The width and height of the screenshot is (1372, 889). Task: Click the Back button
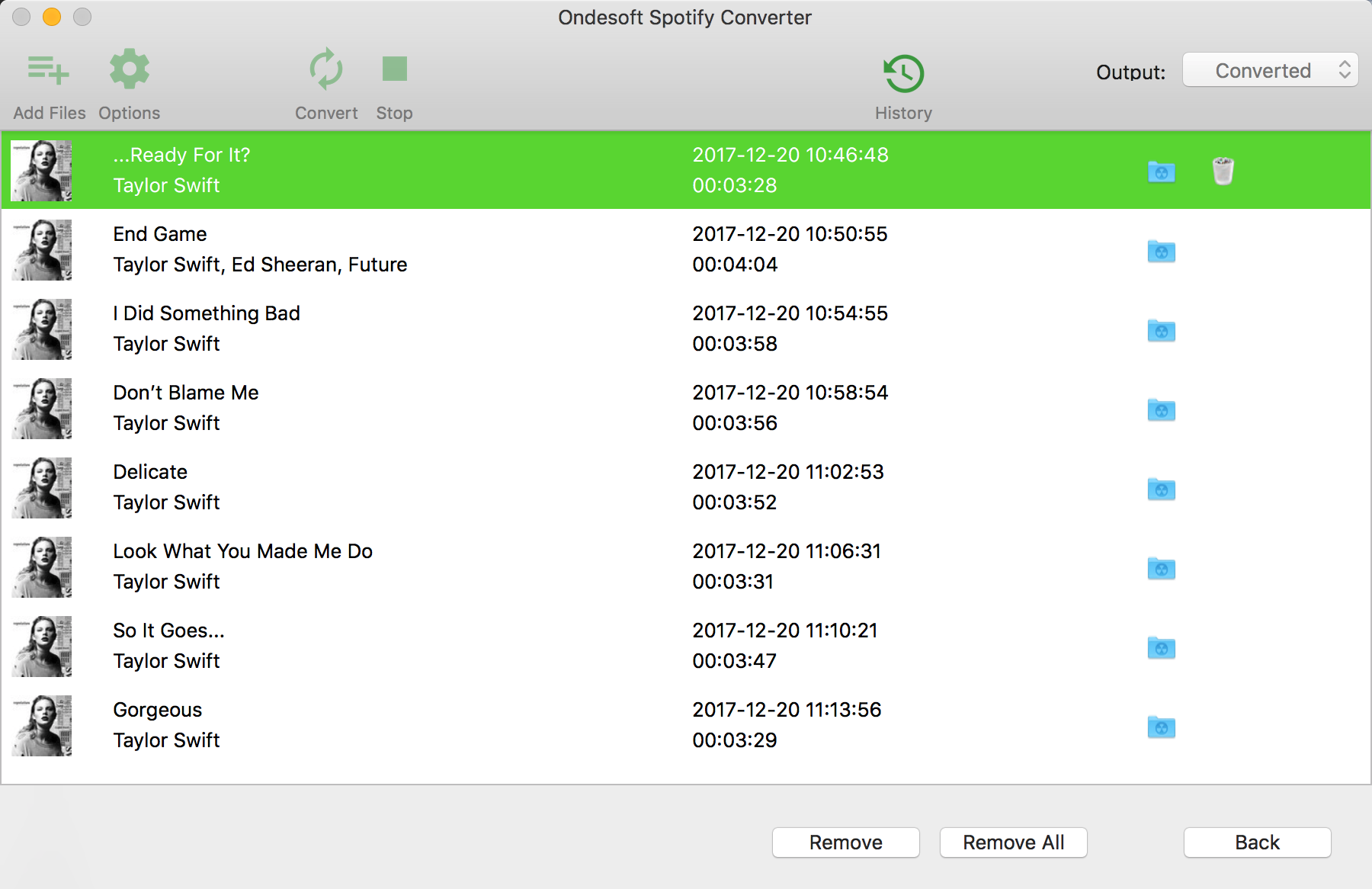pyautogui.click(x=1258, y=842)
